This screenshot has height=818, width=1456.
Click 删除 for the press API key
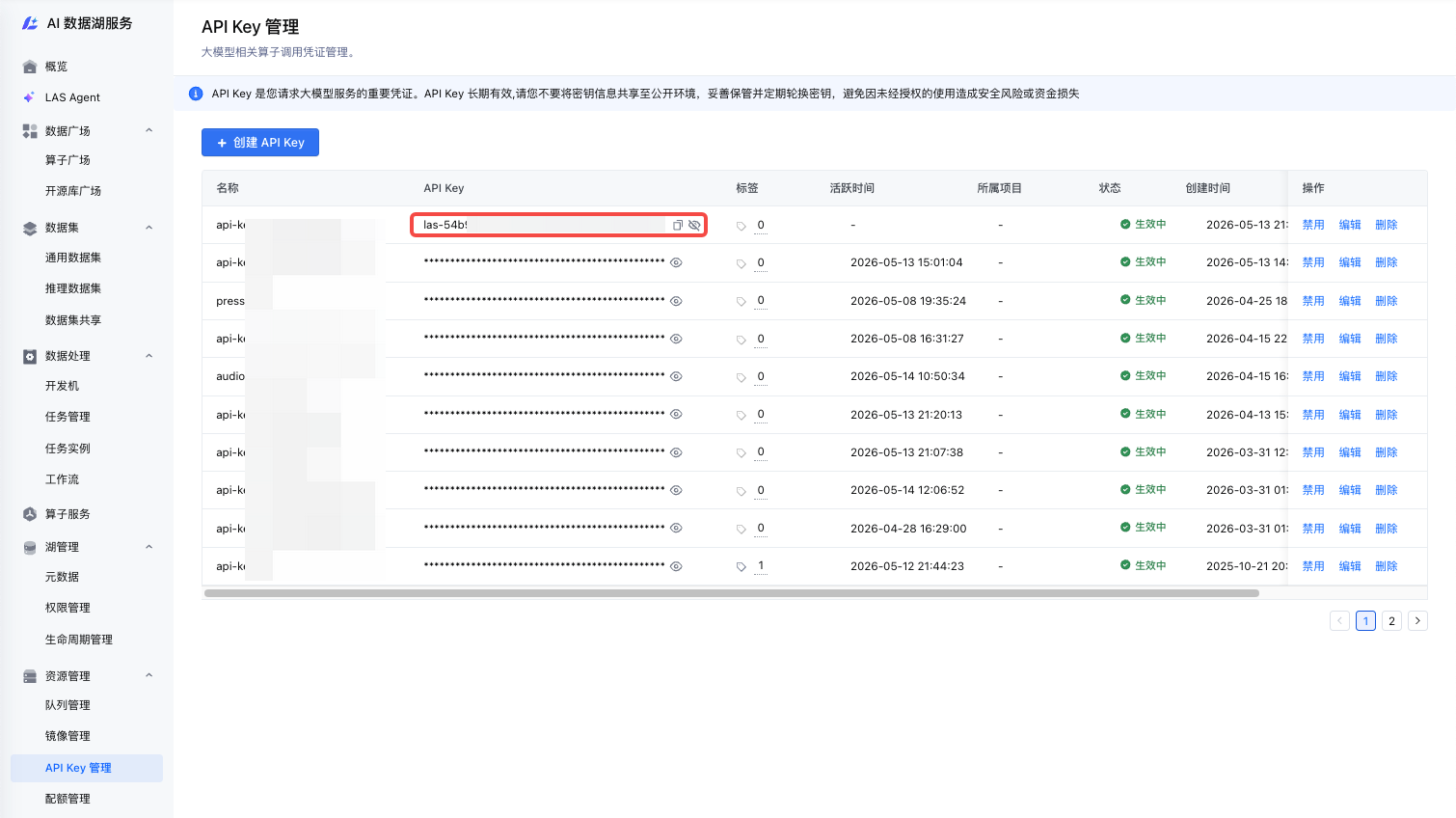tap(1387, 301)
